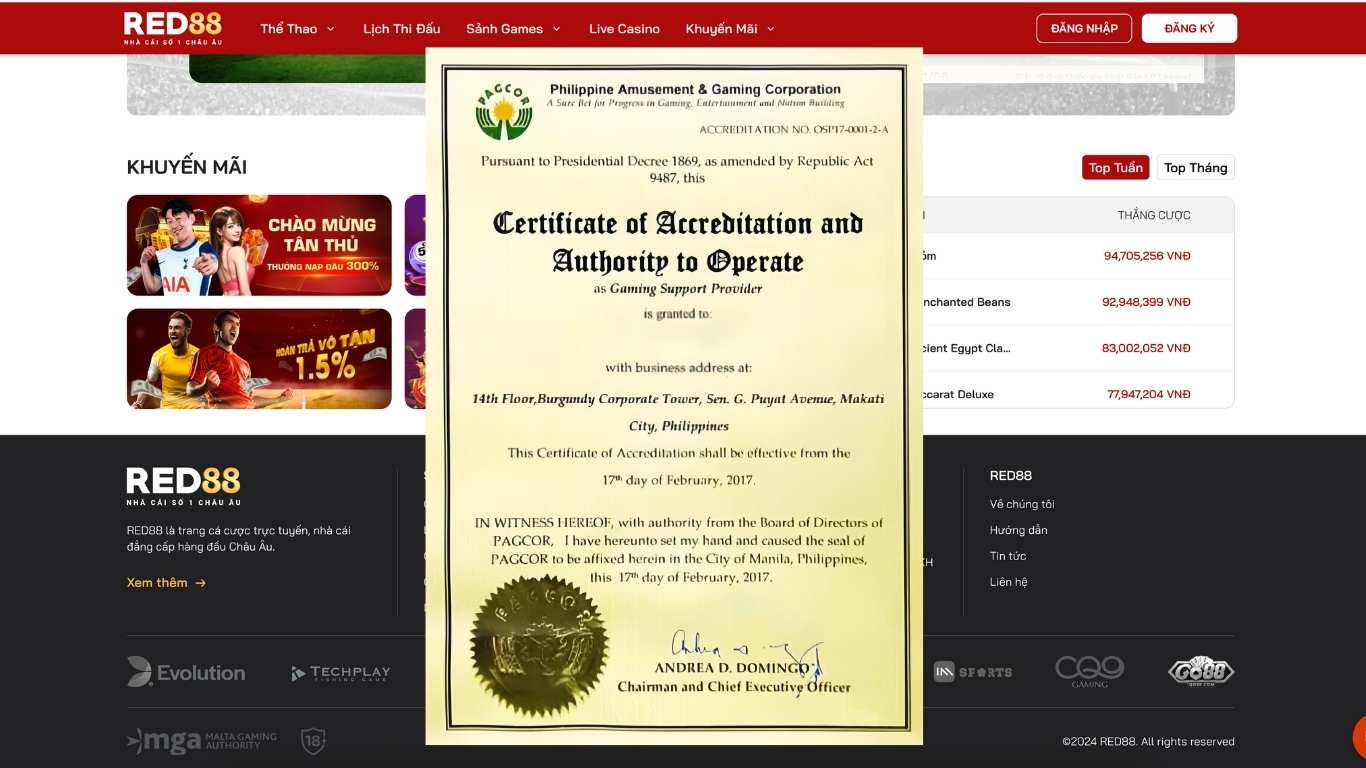Image resolution: width=1366 pixels, height=768 pixels.
Task: Click the Evolution provider logo
Action: 186,672
